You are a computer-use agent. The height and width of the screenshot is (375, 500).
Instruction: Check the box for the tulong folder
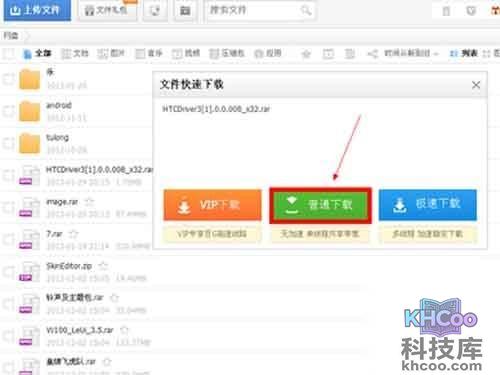tap(8, 144)
